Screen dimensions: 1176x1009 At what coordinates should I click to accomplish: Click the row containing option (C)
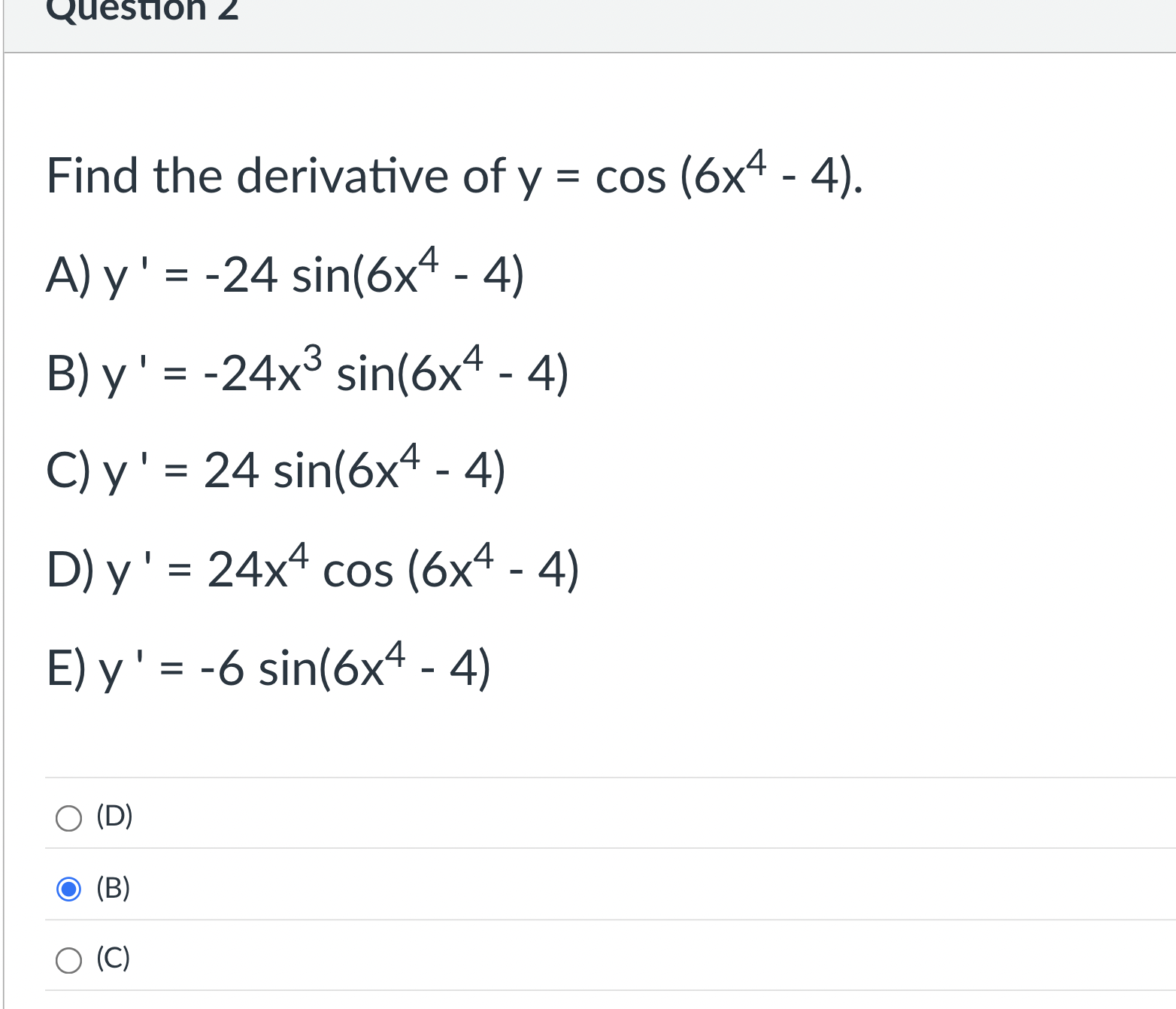(526, 958)
